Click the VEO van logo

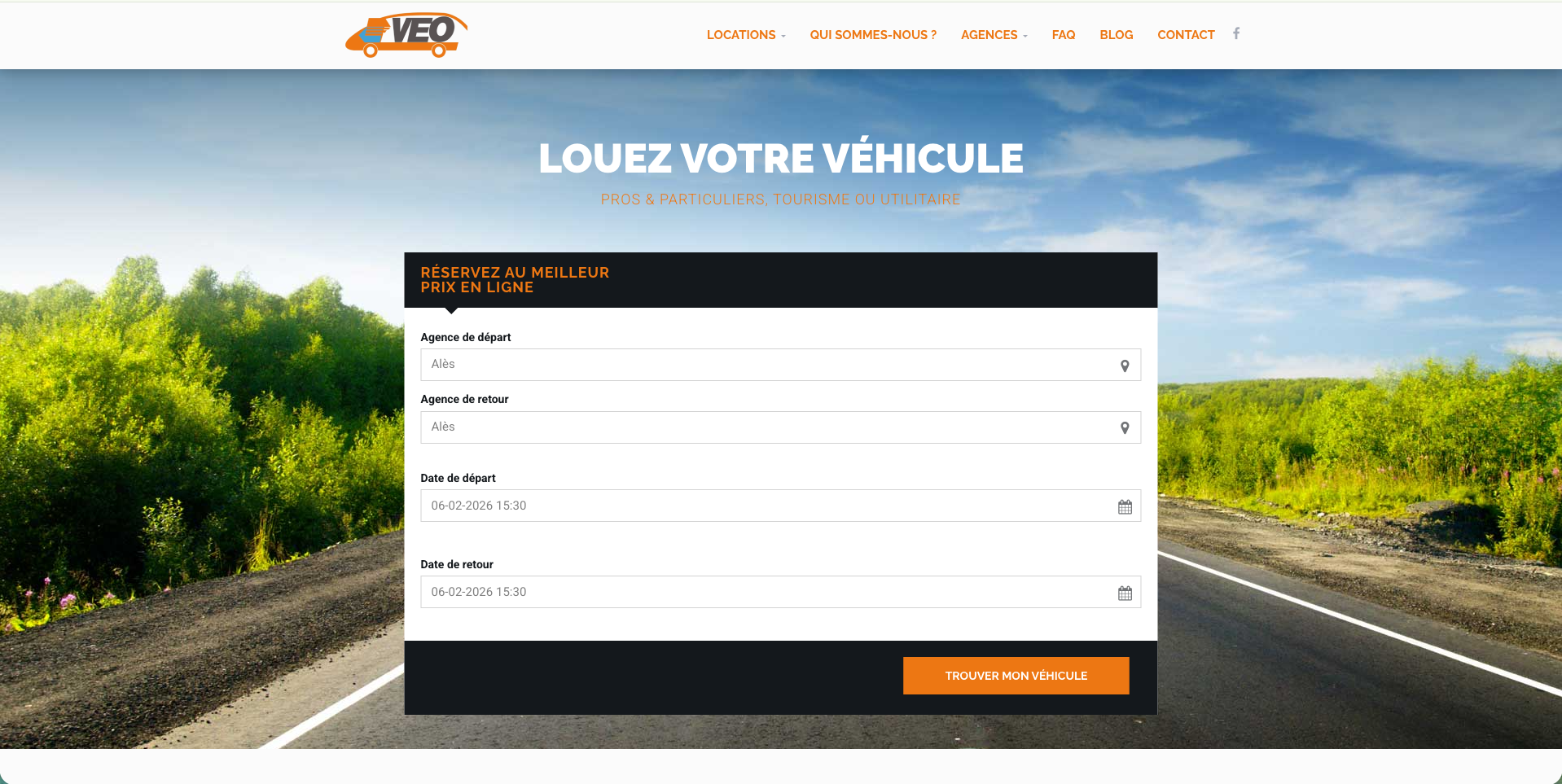click(406, 35)
